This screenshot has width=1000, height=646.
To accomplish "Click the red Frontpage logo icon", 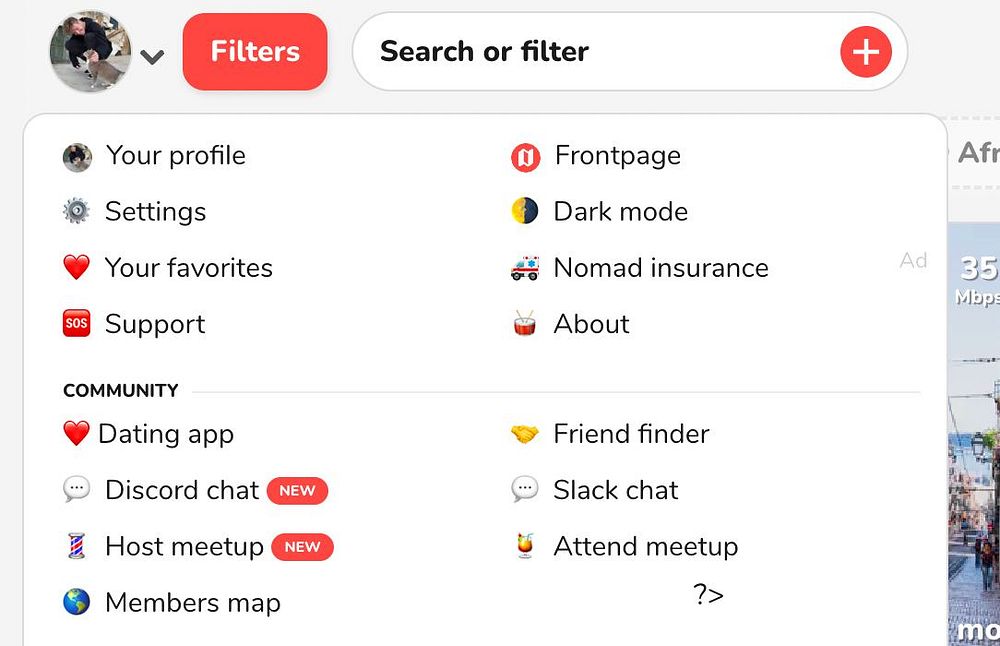I will point(525,156).
